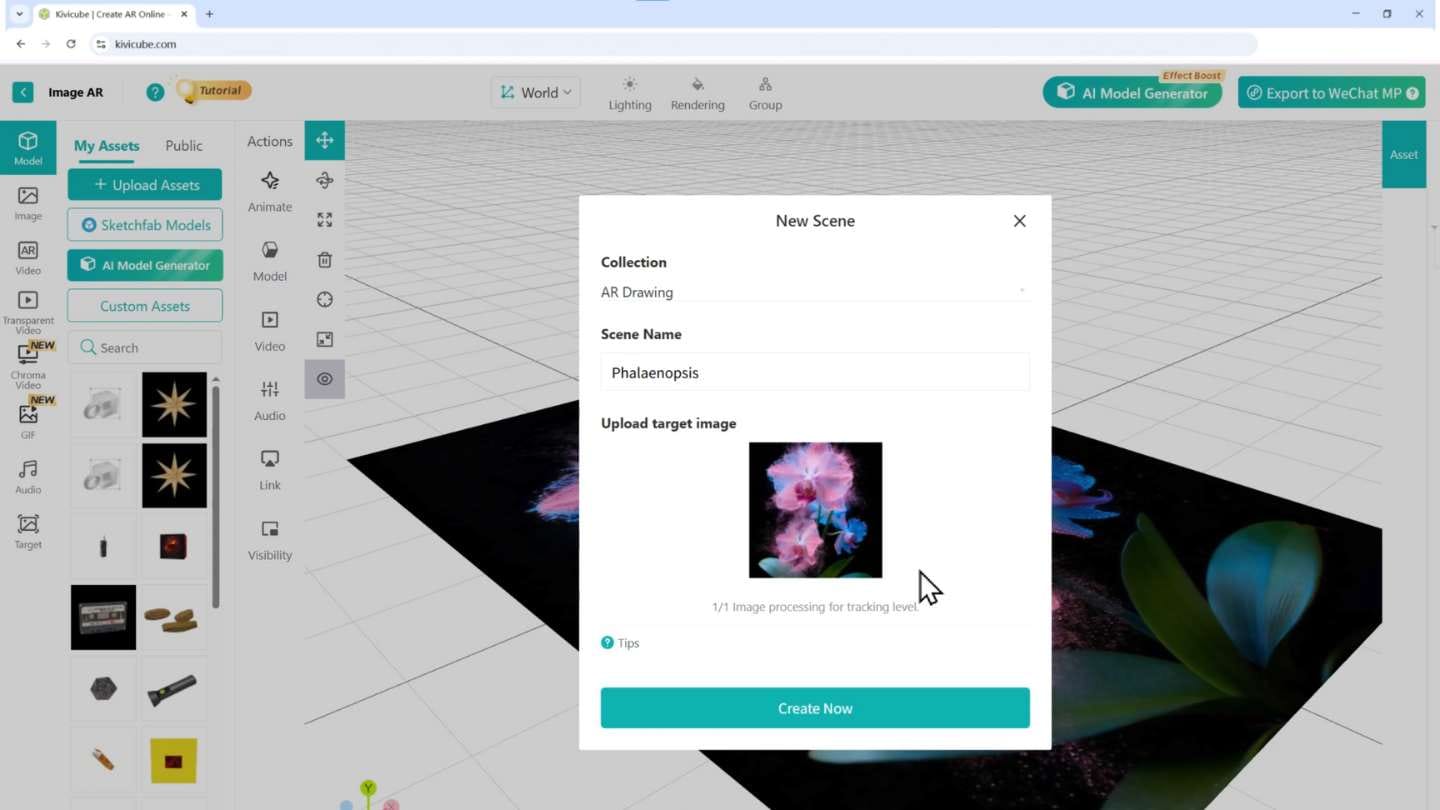Click the asset list vertical scrollbar
The width and height of the screenshot is (1440, 810).
tap(216, 500)
